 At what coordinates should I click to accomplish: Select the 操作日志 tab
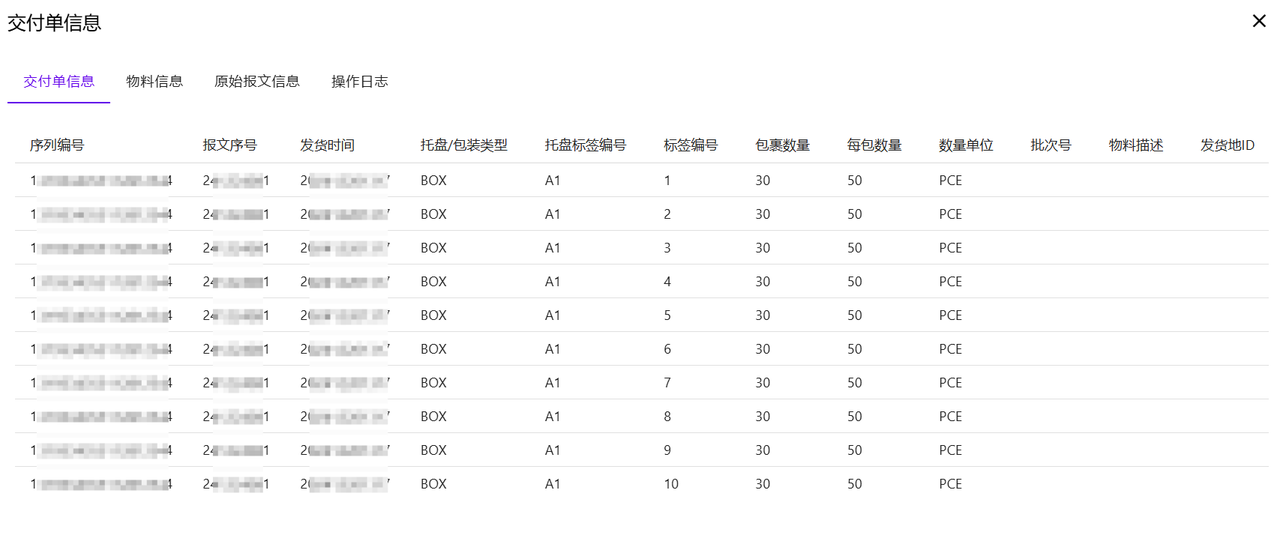tap(359, 82)
